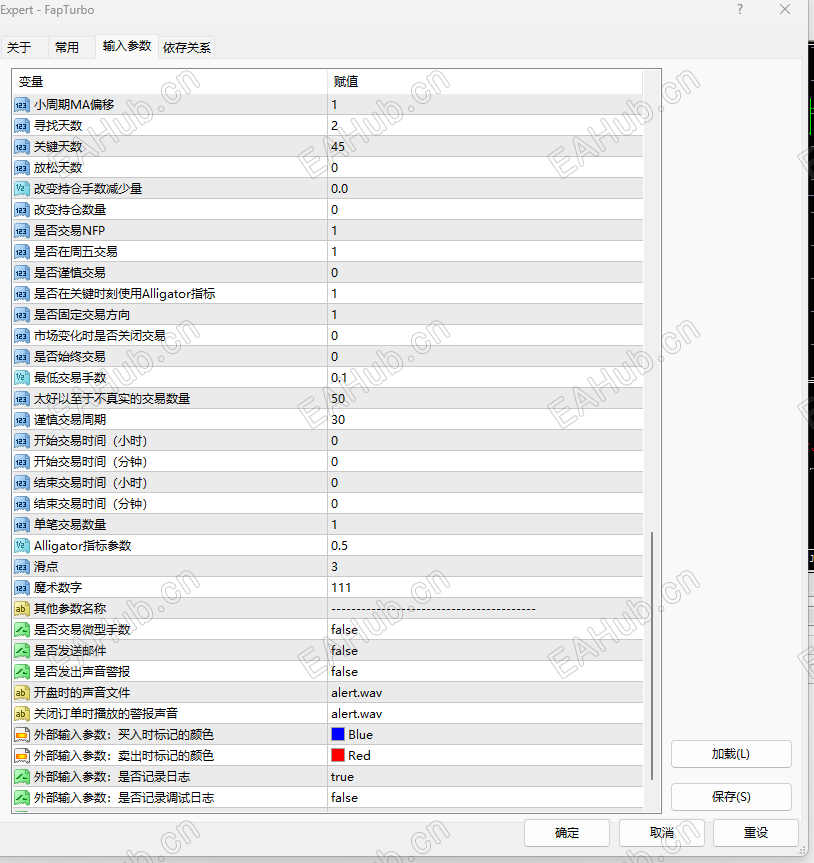Click the bool icon beside 是否记录日志

pyautogui.click(x=21, y=777)
